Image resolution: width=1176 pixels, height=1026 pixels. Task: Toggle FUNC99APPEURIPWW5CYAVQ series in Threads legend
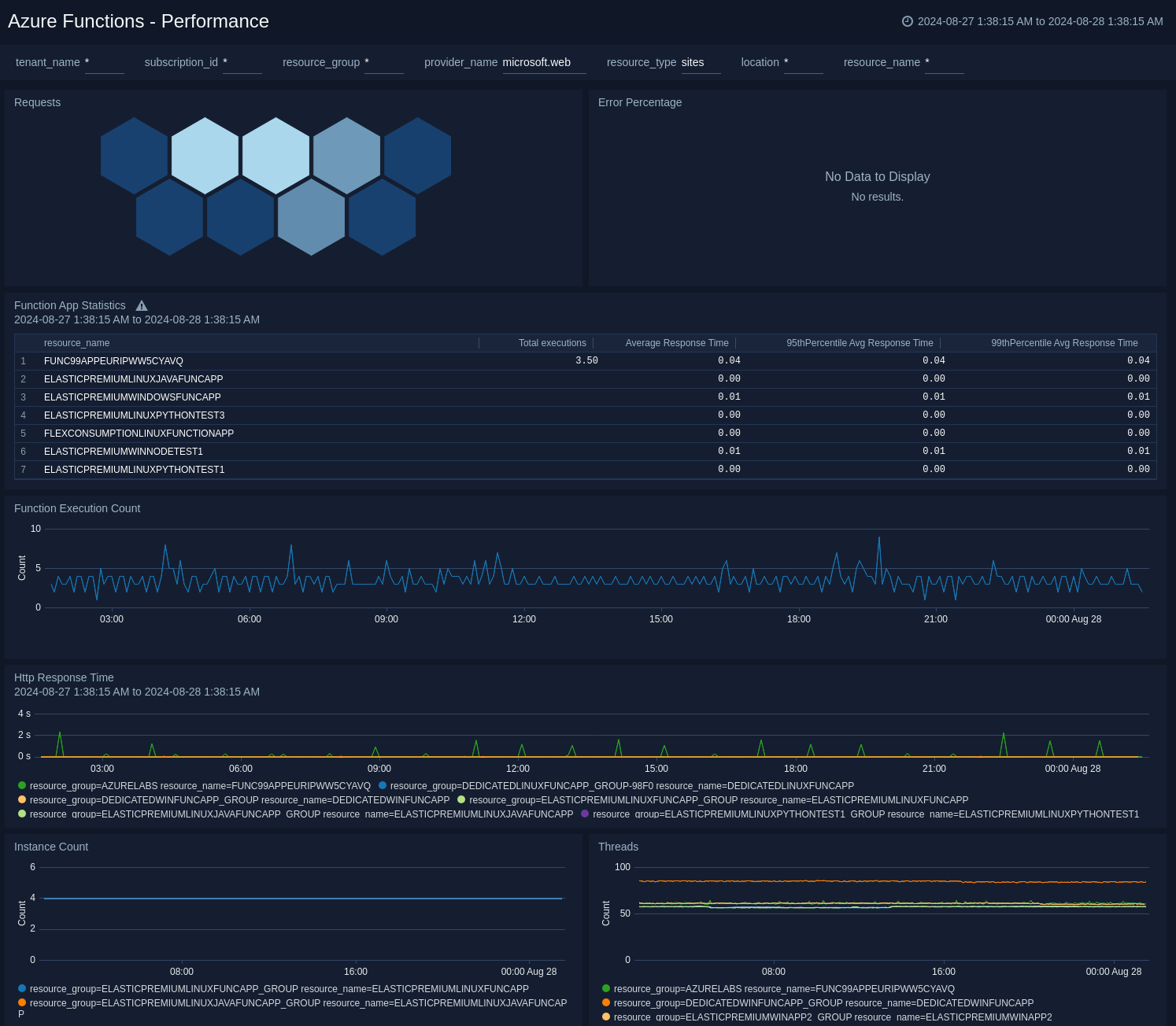pyautogui.click(x=778, y=989)
